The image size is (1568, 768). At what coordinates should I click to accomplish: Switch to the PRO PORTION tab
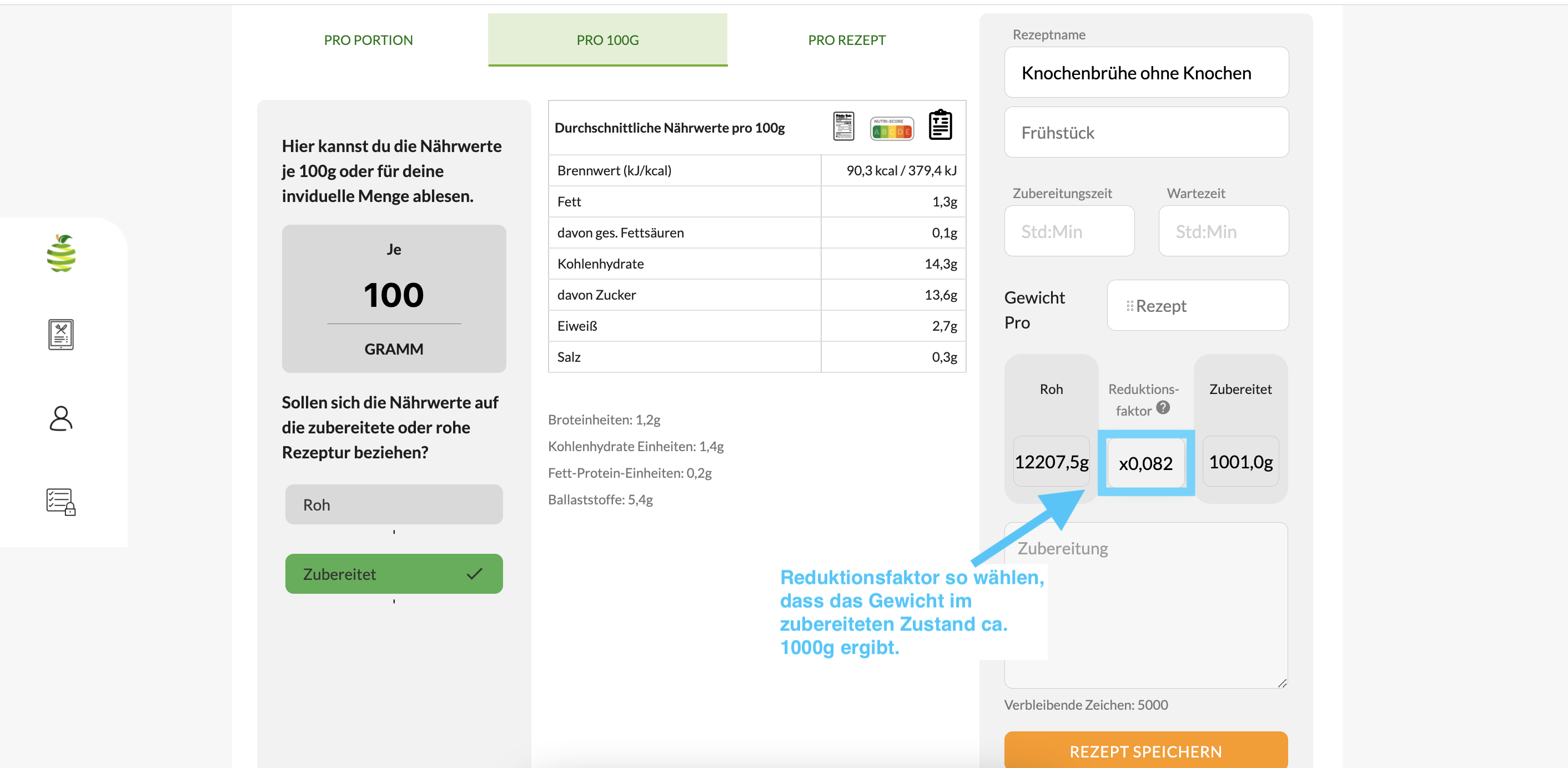coord(368,40)
